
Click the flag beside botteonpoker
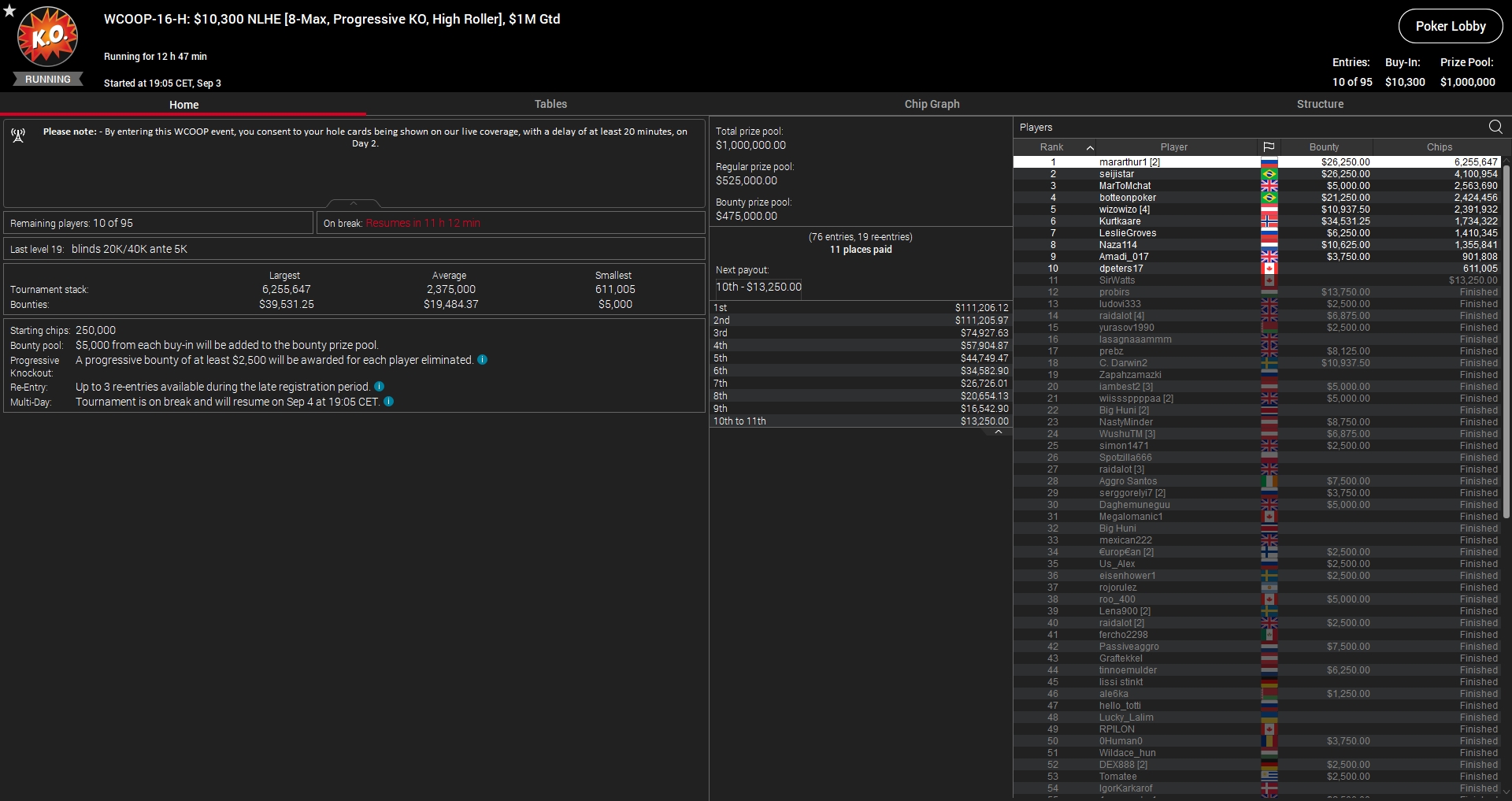point(1269,198)
